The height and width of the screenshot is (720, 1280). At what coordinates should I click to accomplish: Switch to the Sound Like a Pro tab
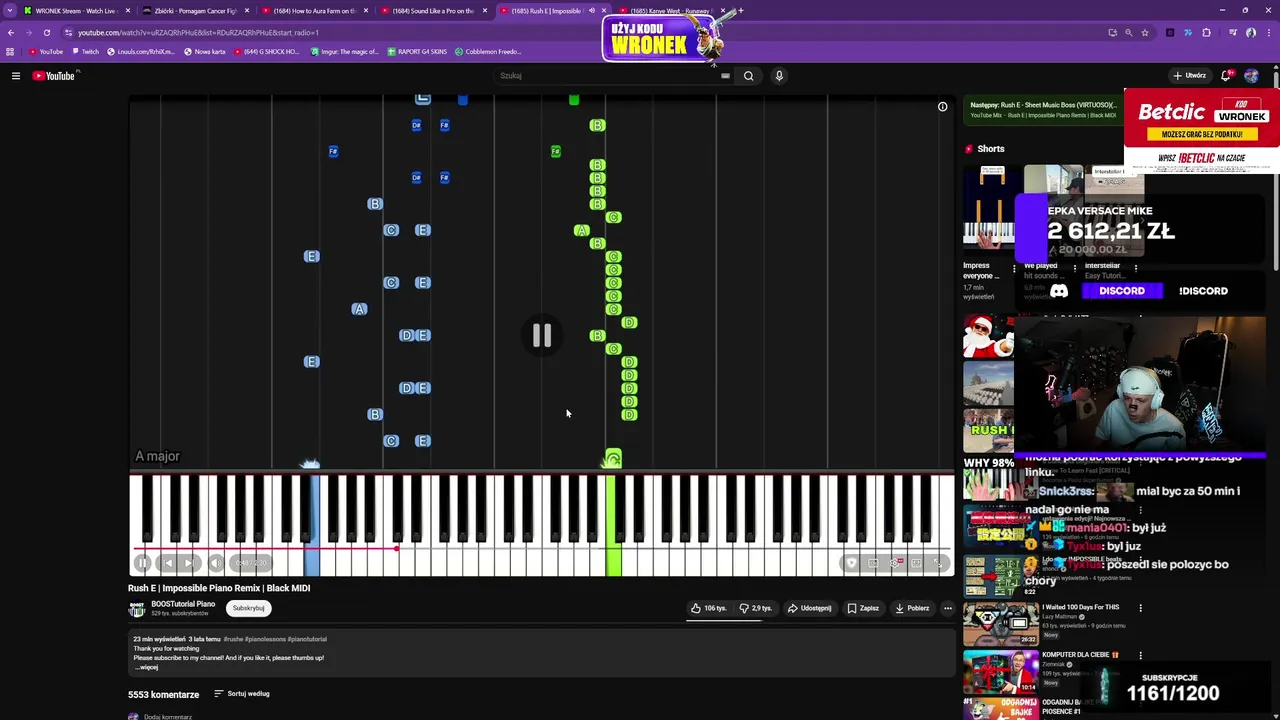(432, 11)
